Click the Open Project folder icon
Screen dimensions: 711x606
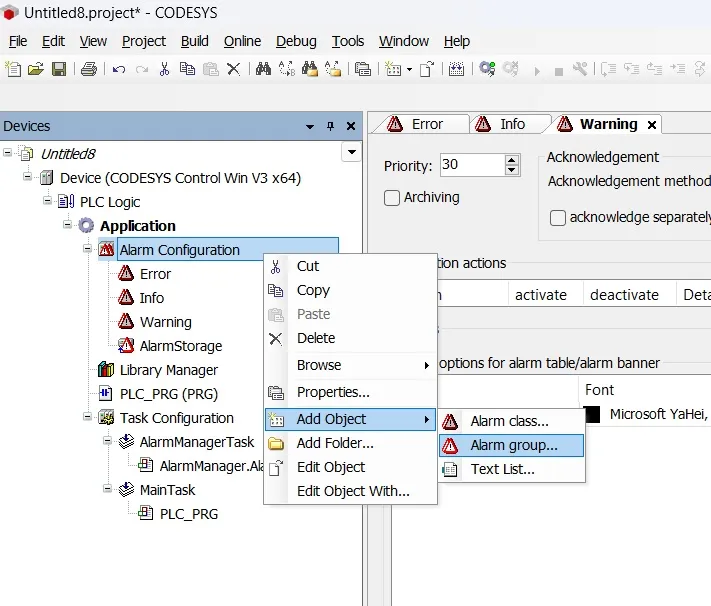[x=36, y=69]
